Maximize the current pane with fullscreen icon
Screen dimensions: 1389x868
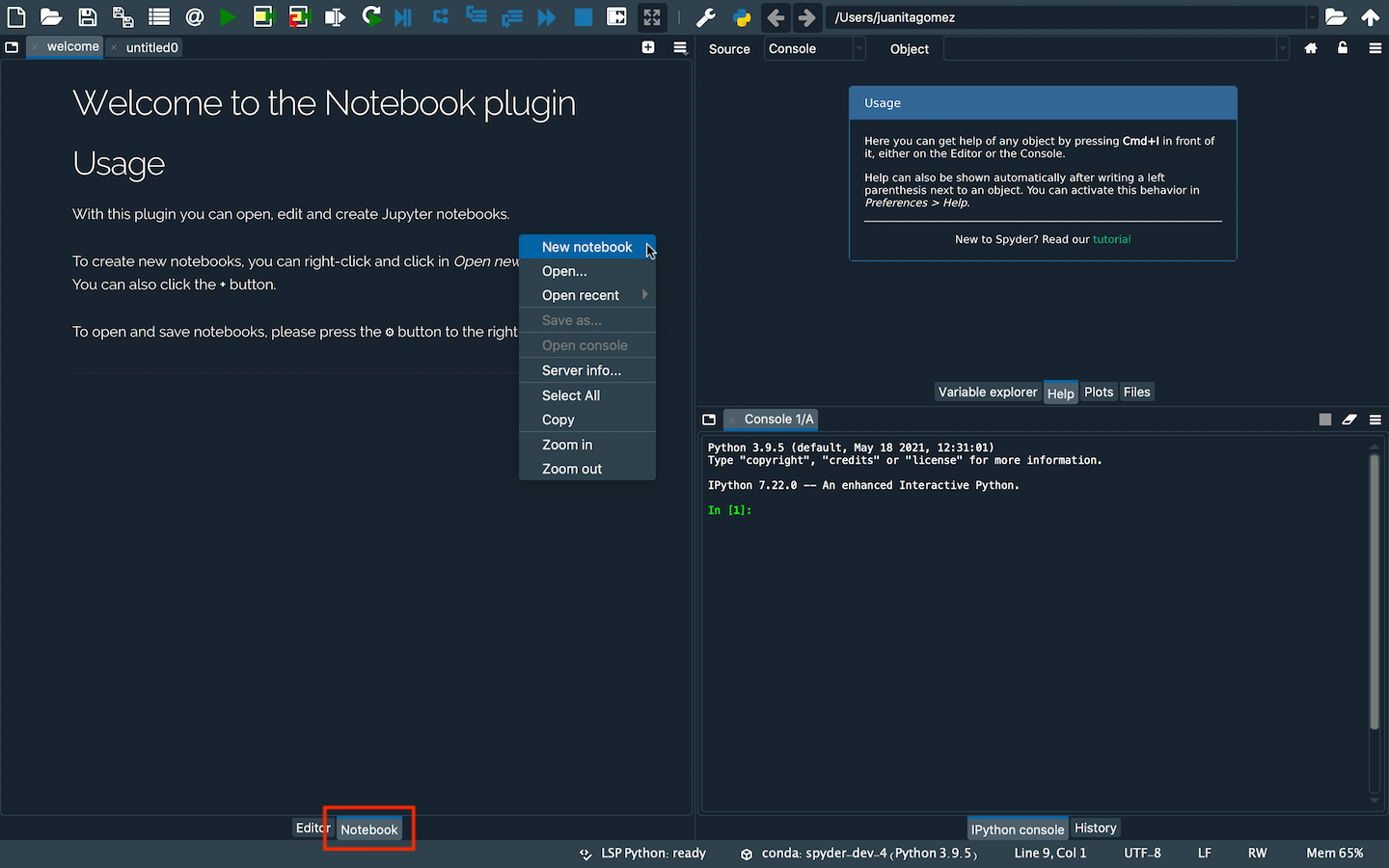[652, 17]
